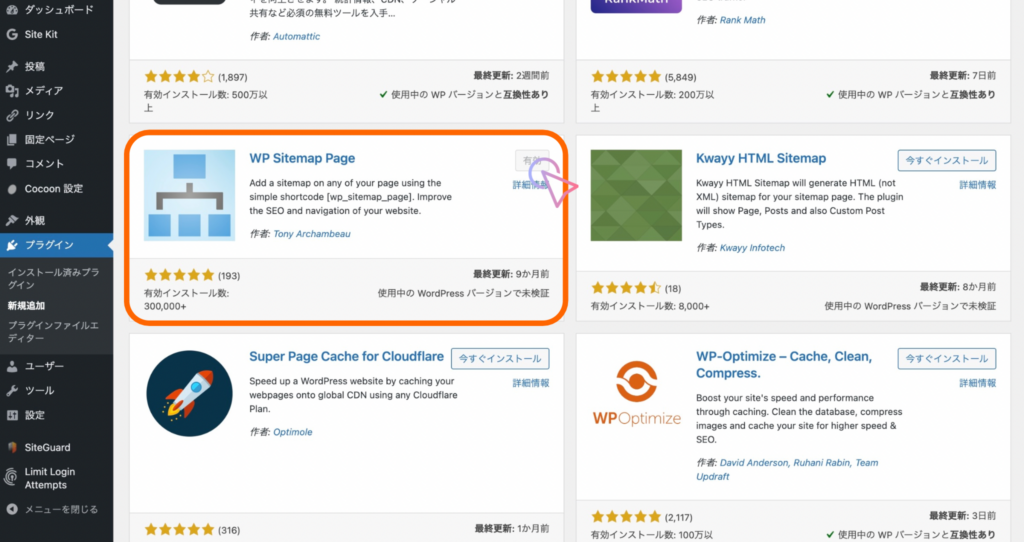Viewport: 1024px width, 542px height.
Task: Click the user icon beside ユーザー
Action: click(x=12, y=366)
